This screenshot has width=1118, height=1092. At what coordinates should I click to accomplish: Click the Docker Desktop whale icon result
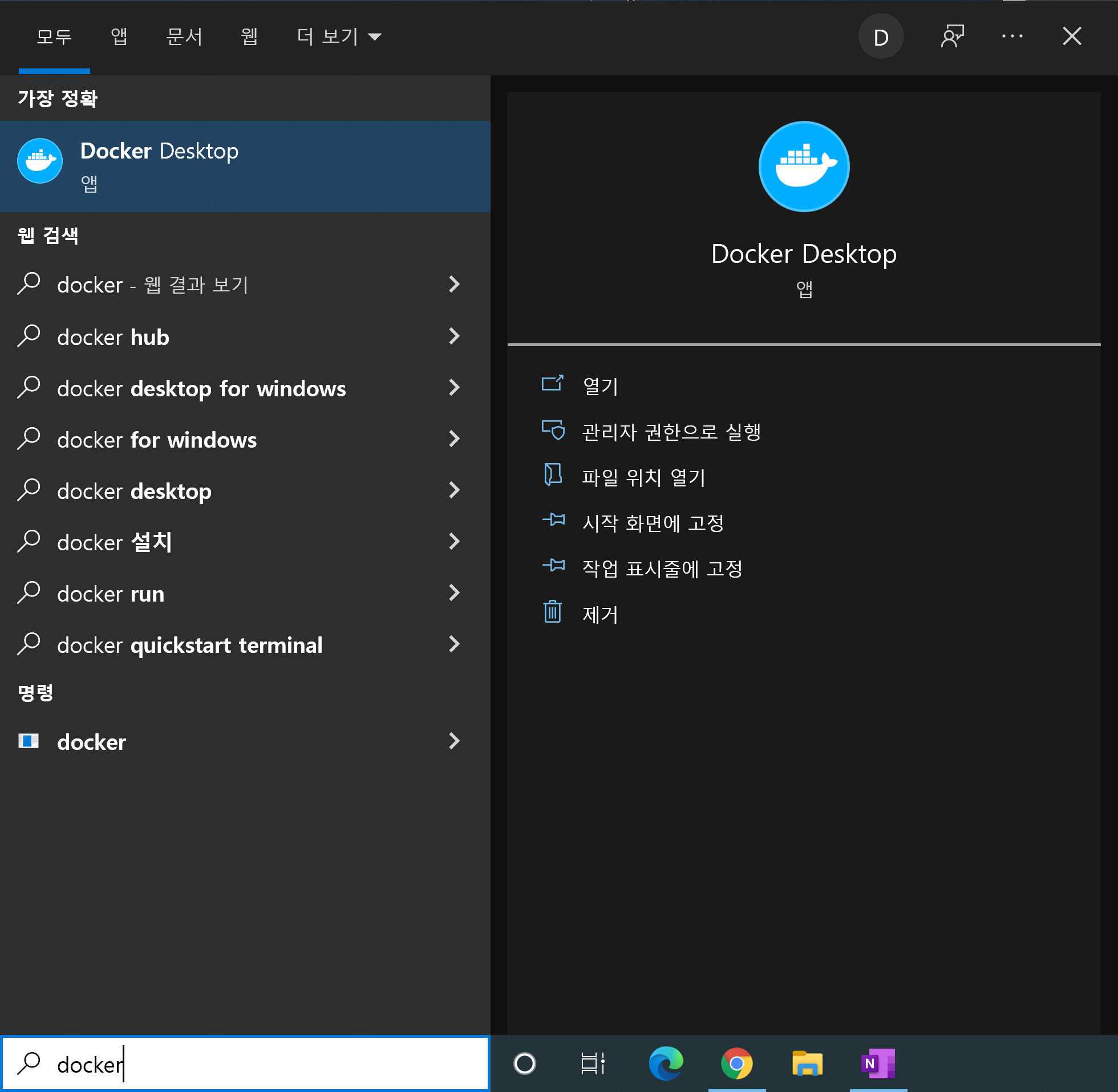39,161
